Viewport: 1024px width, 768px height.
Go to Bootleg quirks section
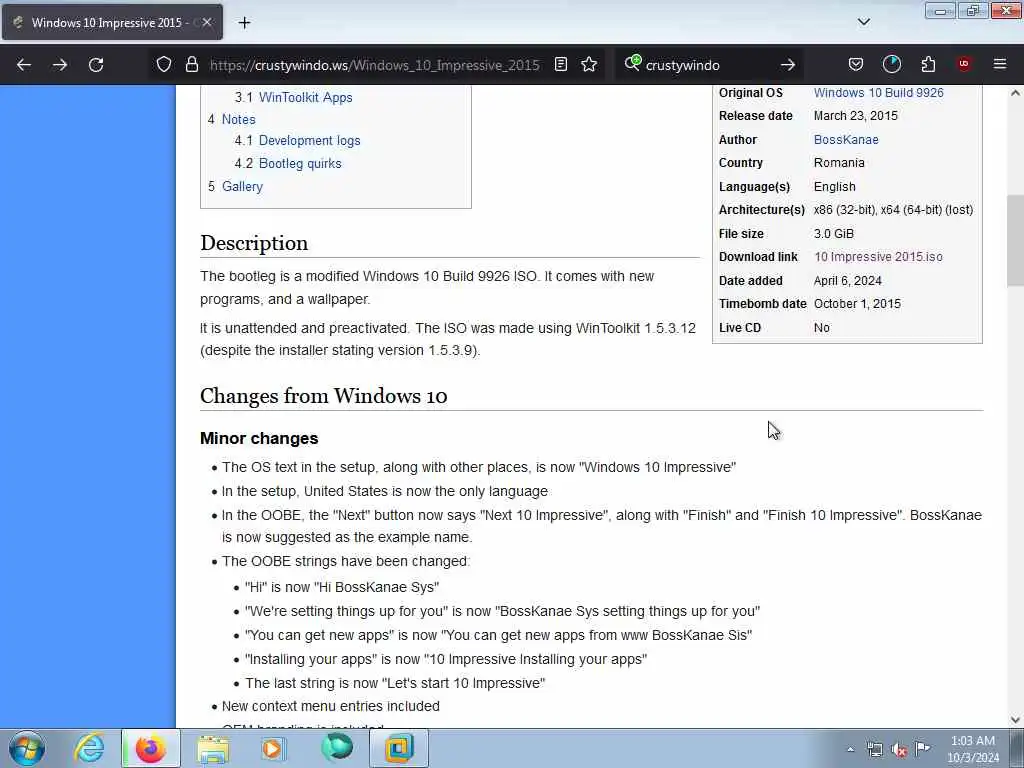(x=300, y=163)
